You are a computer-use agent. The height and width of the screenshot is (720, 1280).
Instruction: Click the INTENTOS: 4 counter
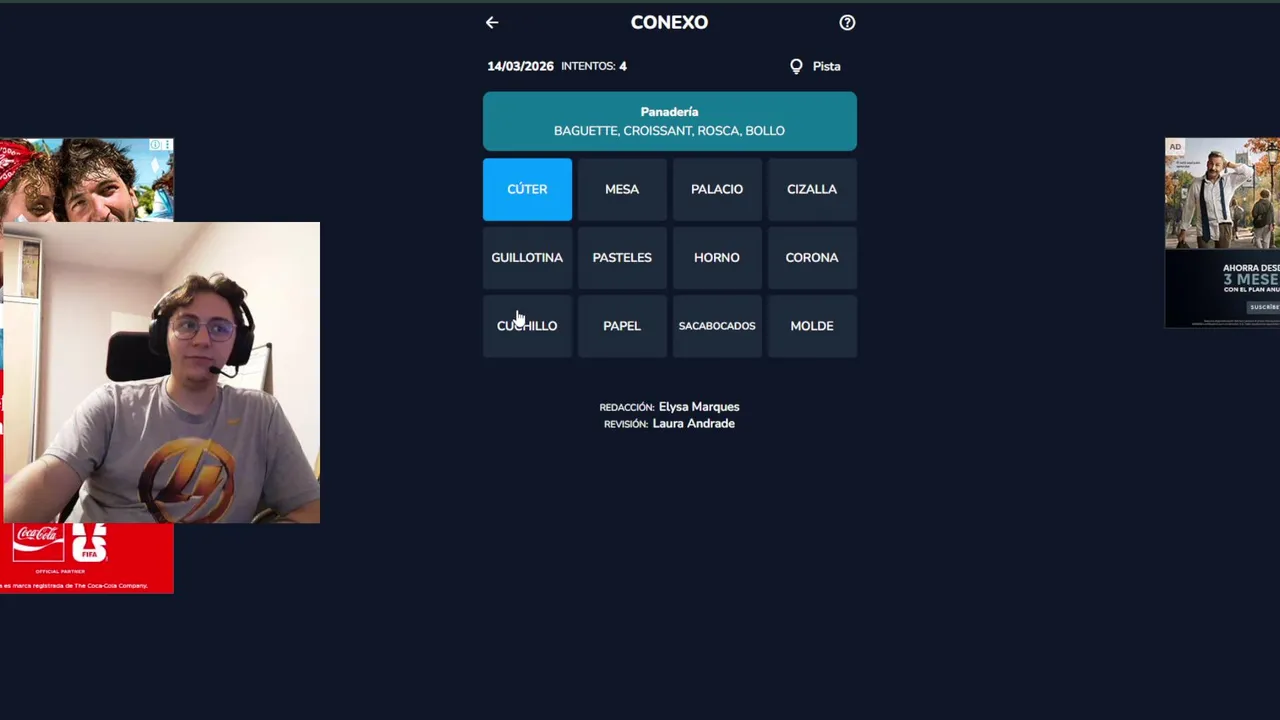[594, 66]
